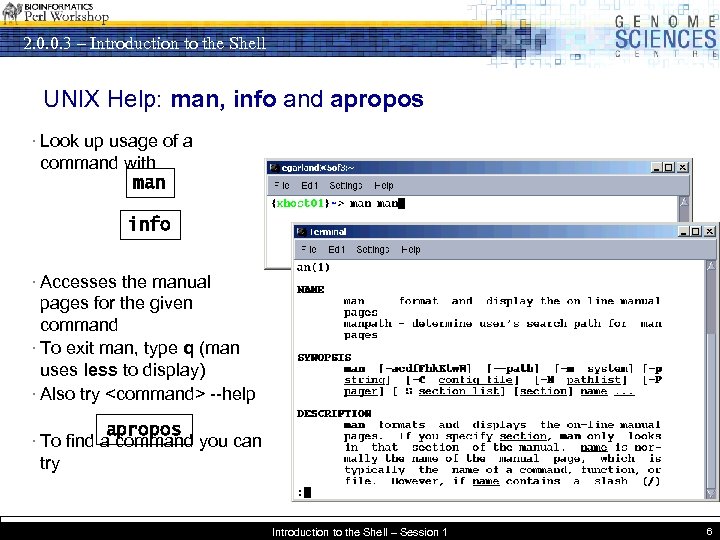Click the 'apropos' command box
Image resolution: width=720 pixels, height=540 pixels.
click(144, 429)
